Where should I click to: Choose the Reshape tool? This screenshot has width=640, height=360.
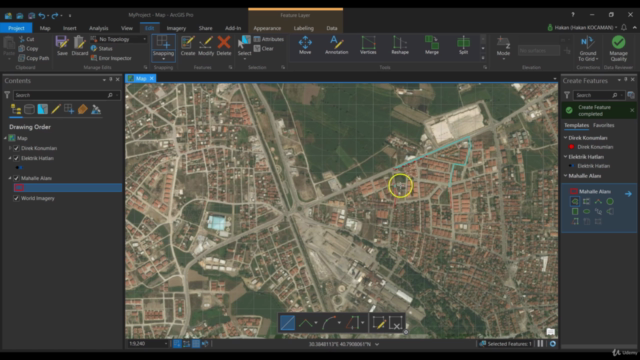[x=400, y=45]
